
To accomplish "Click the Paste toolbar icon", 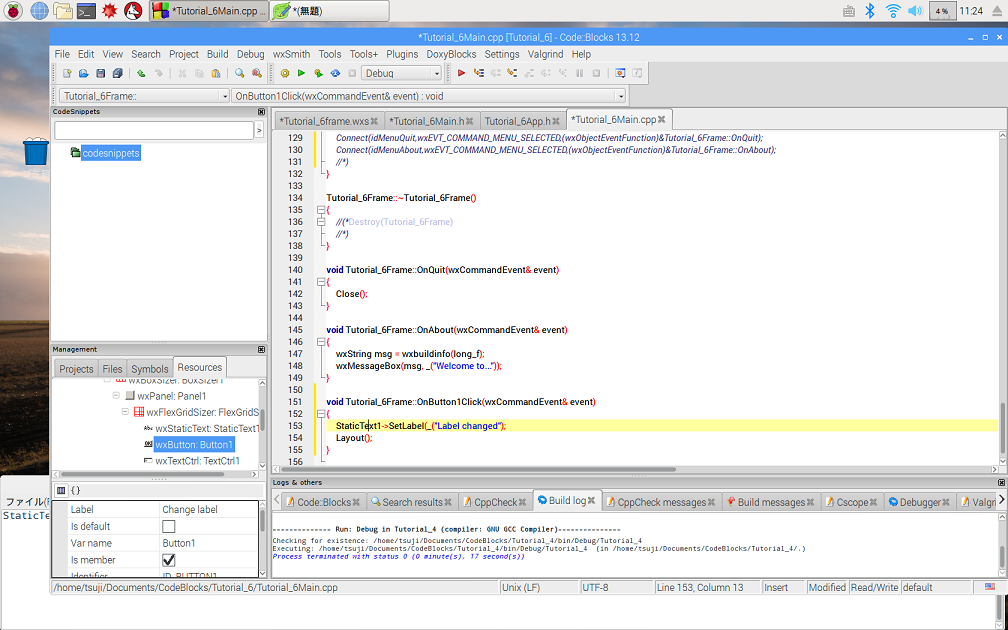I will point(216,73).
